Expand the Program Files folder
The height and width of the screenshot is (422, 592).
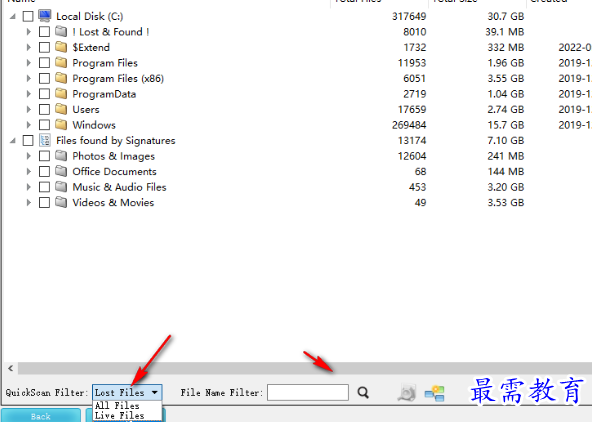click(x=29, y=63)
